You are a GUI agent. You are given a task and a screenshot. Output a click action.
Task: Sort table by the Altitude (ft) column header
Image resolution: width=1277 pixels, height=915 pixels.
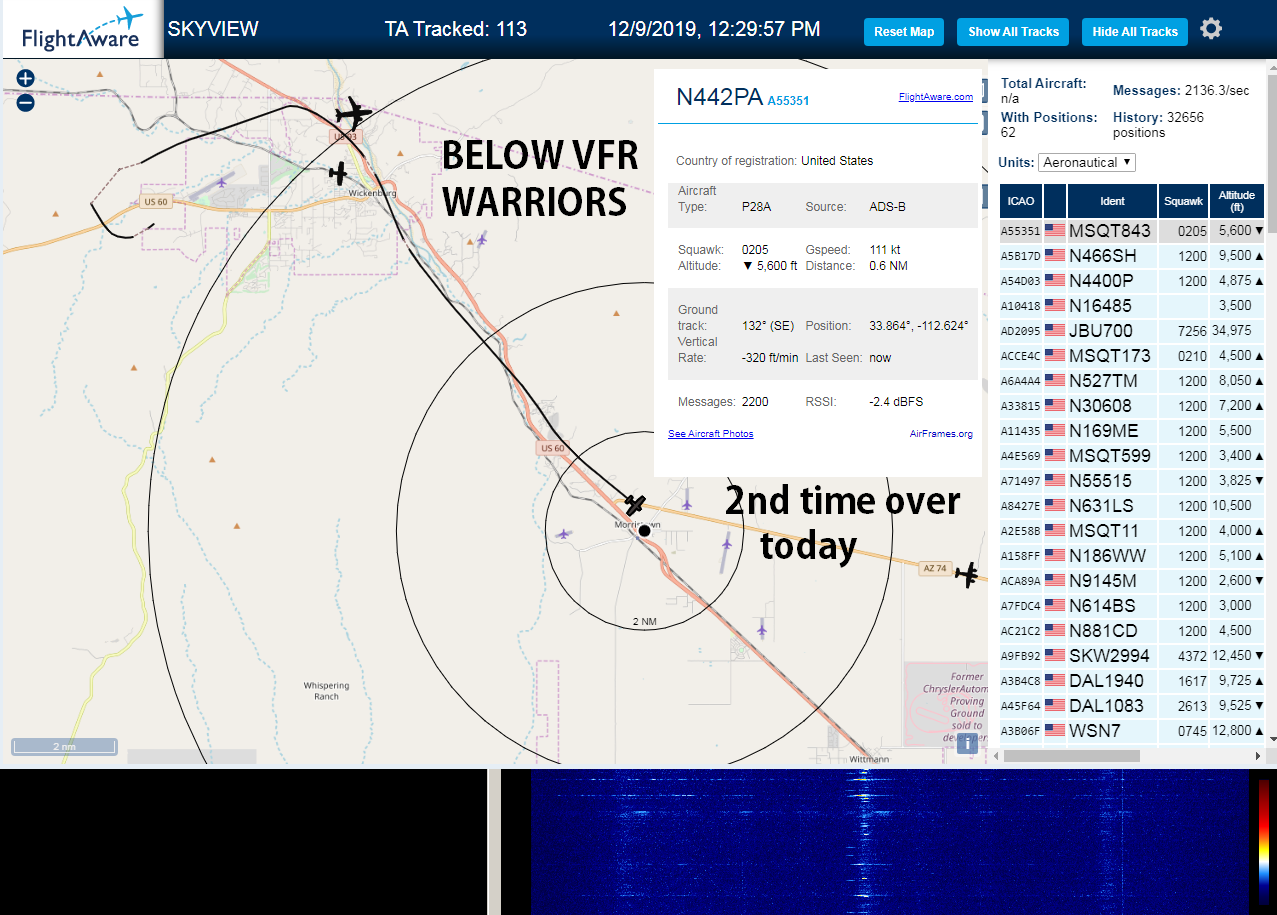(x=1237, y=201)
